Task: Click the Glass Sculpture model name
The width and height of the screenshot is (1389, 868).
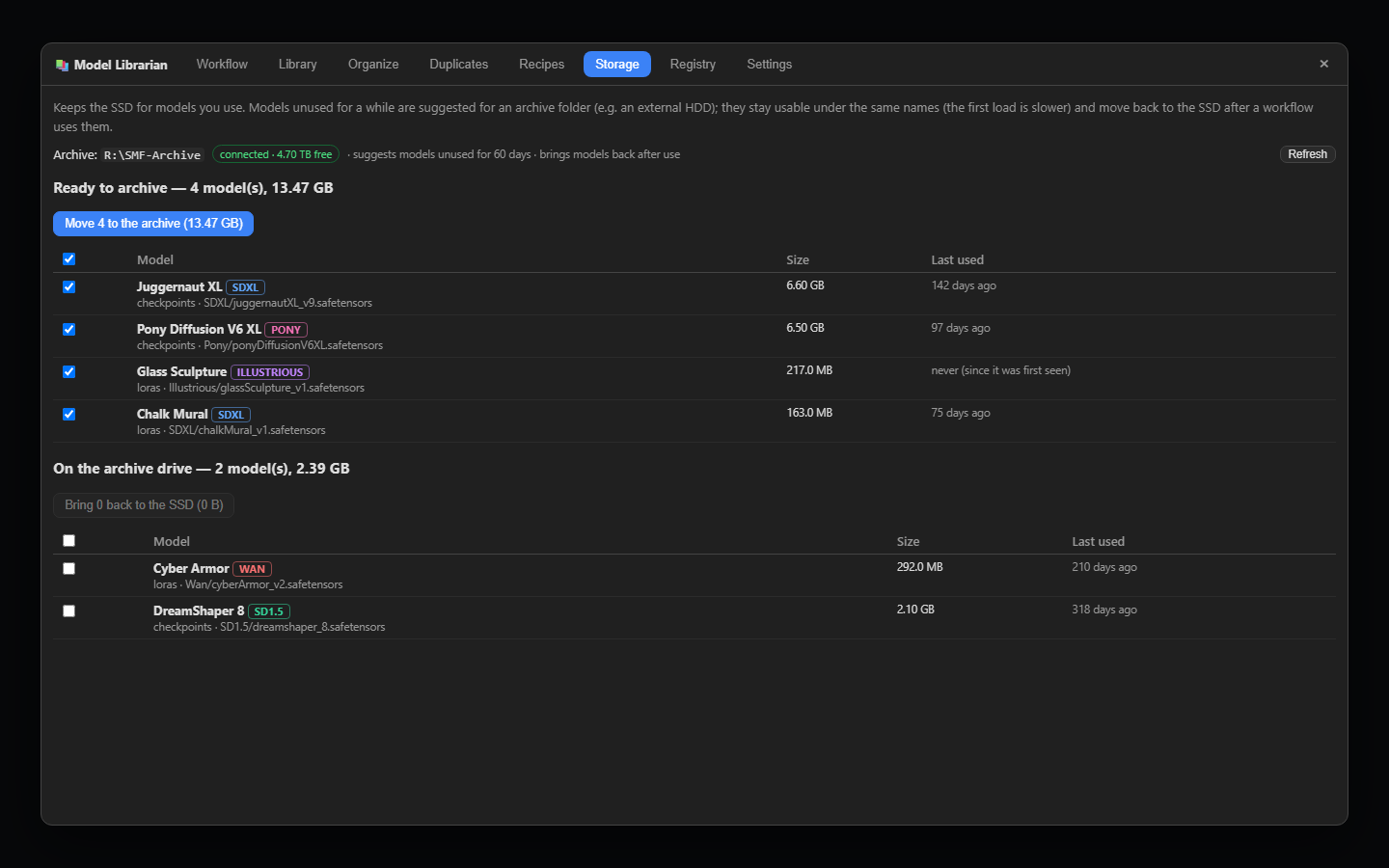Action: pyautogui.click(x=181, y=371)
